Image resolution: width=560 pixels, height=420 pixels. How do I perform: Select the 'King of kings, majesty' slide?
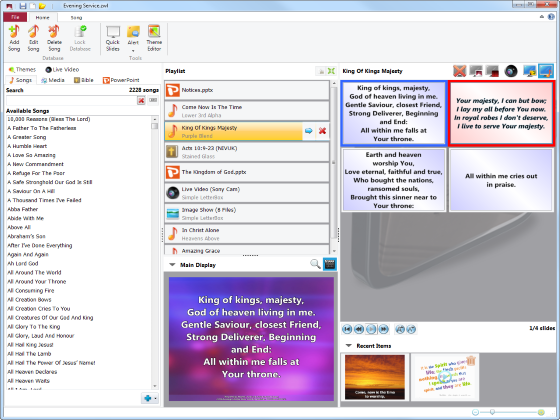[x=394, y=113]
